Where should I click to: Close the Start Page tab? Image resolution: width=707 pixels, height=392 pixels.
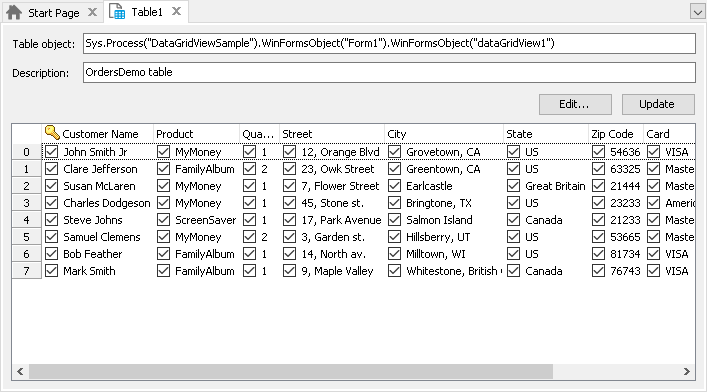[92, 12]
